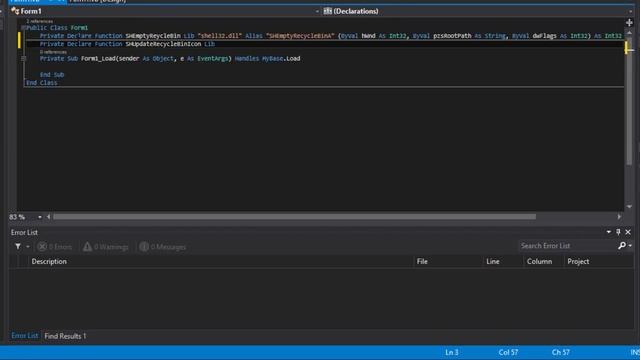The width and height of the screenshot is (640, 360).
Task: Click the Form1_Load method name
Action: coord(98,58)
